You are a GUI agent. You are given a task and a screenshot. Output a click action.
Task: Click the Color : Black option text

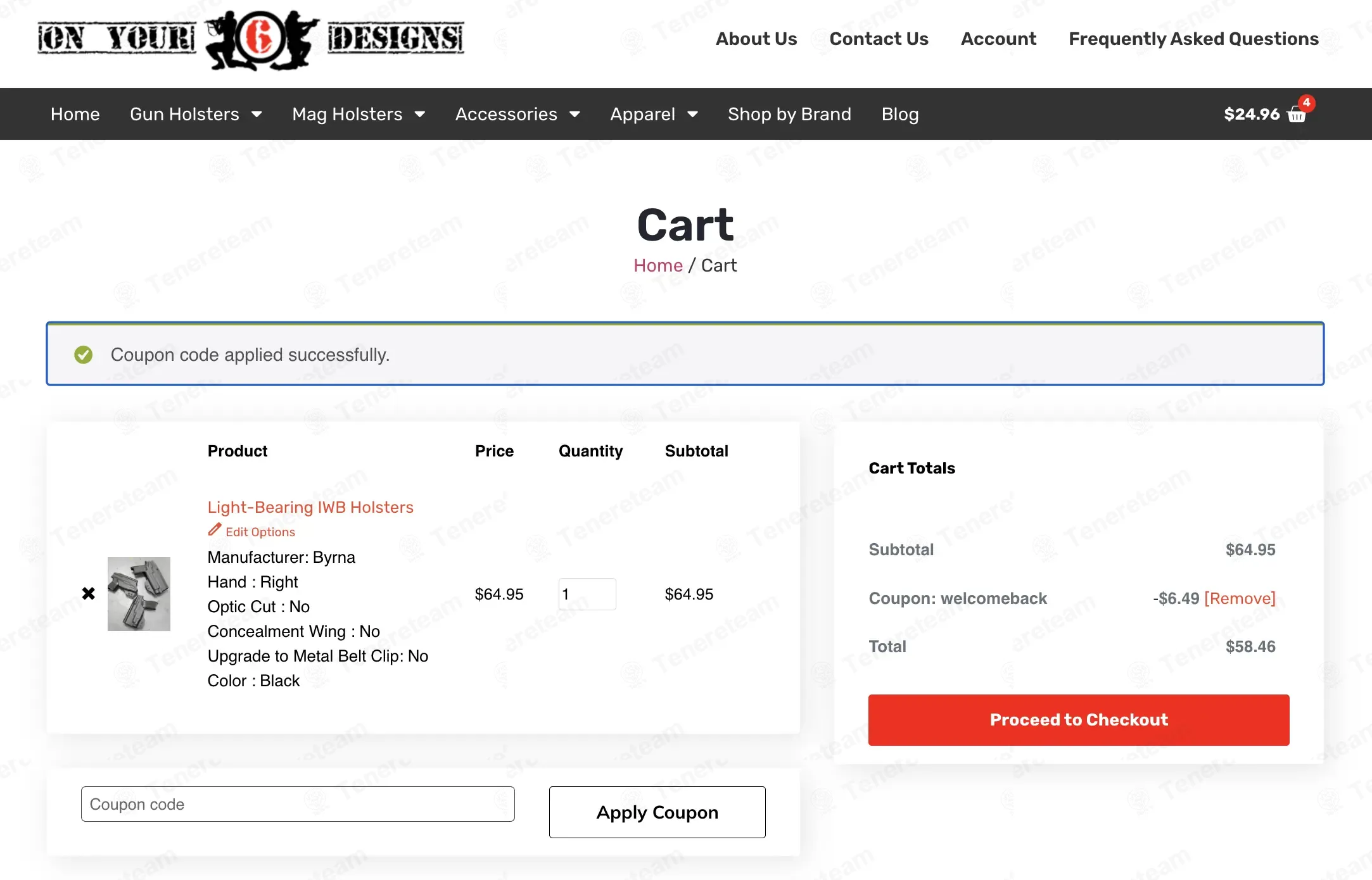click(x=253, y=681)
